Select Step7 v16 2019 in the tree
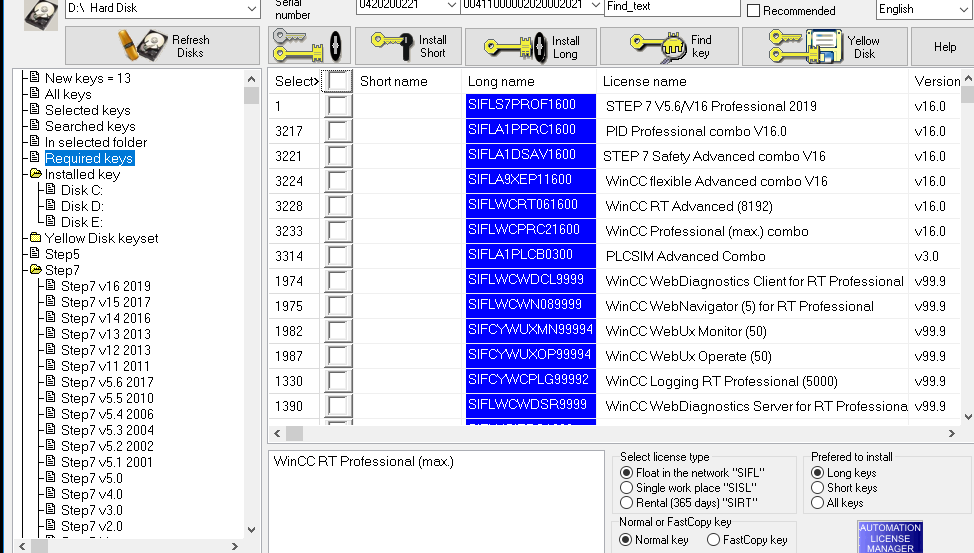The width and height of the screenshot is (974, 553). [106, 286]
